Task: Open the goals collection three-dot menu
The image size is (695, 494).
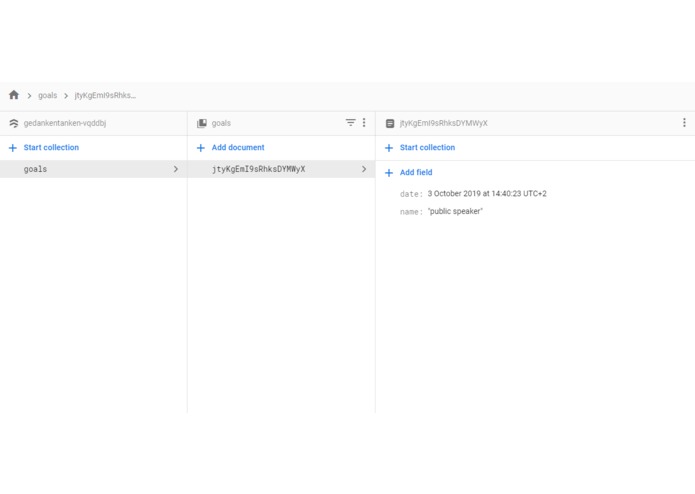Action: click(x=364, y=122)
